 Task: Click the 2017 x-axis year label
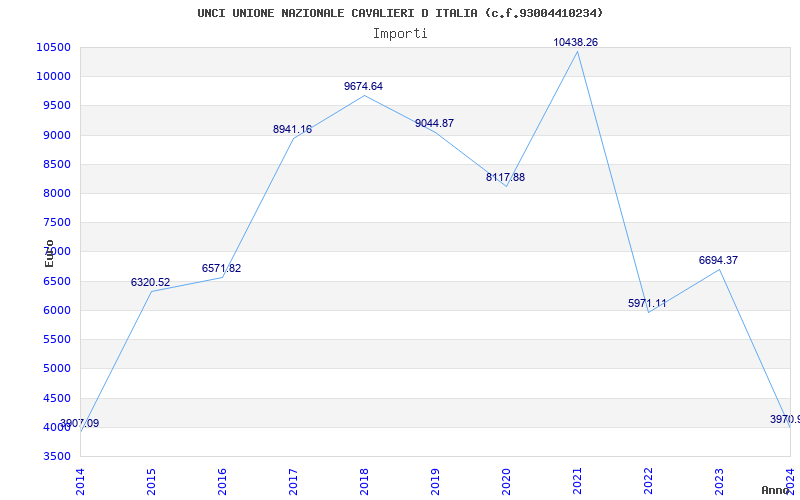pos(293,481)
